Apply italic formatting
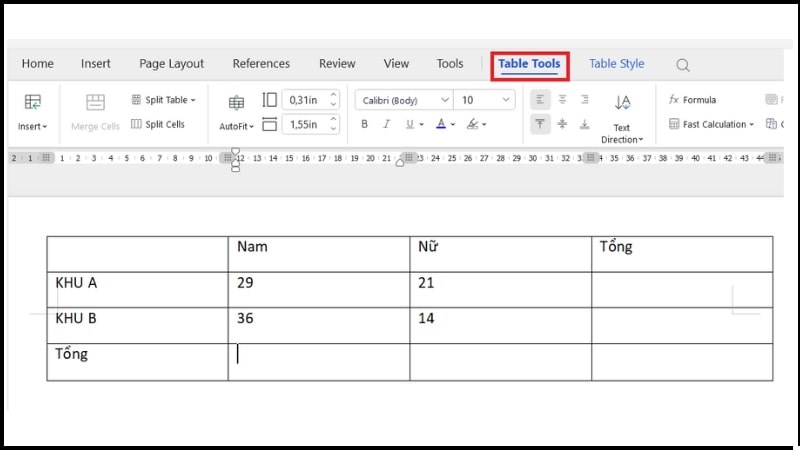This screenshot has height=450, width=800. (386, 125)
